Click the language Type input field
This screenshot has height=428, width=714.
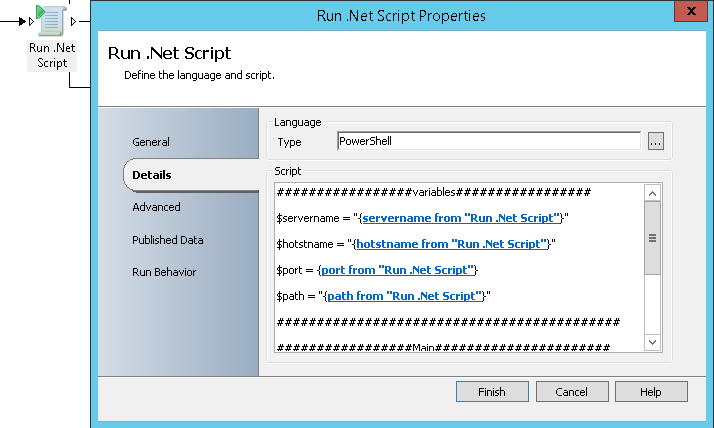[489, 141]
